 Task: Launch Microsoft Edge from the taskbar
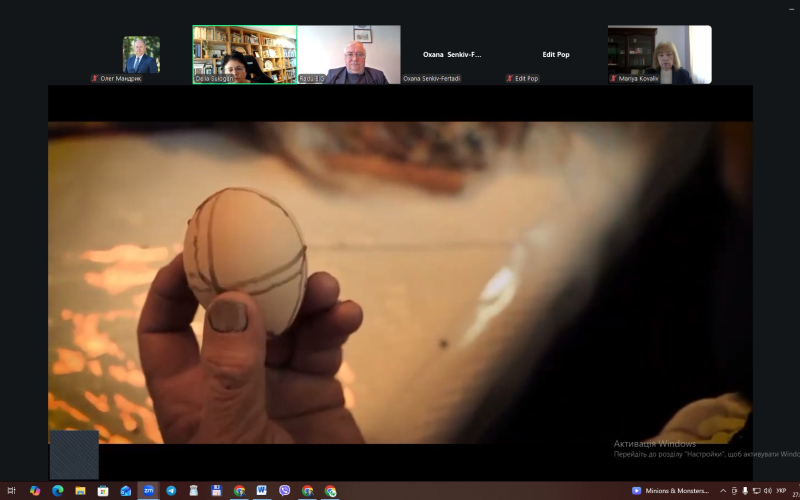point(57,491)
